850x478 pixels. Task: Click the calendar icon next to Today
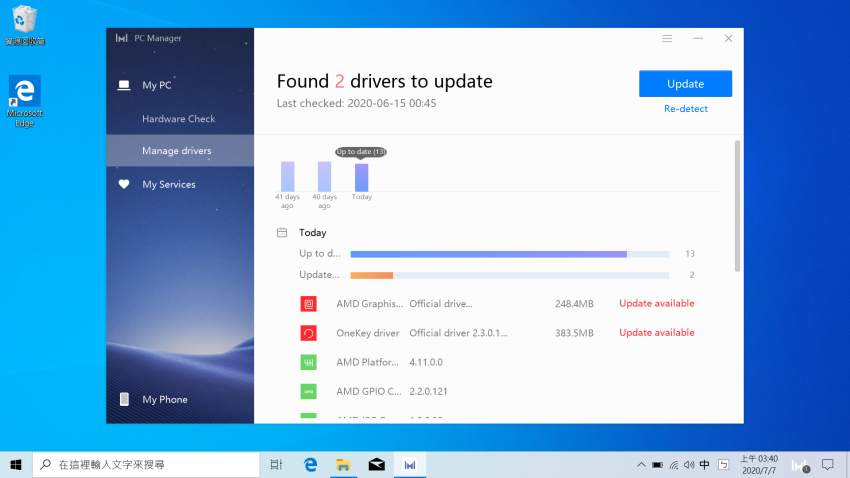tap(282, 232)
